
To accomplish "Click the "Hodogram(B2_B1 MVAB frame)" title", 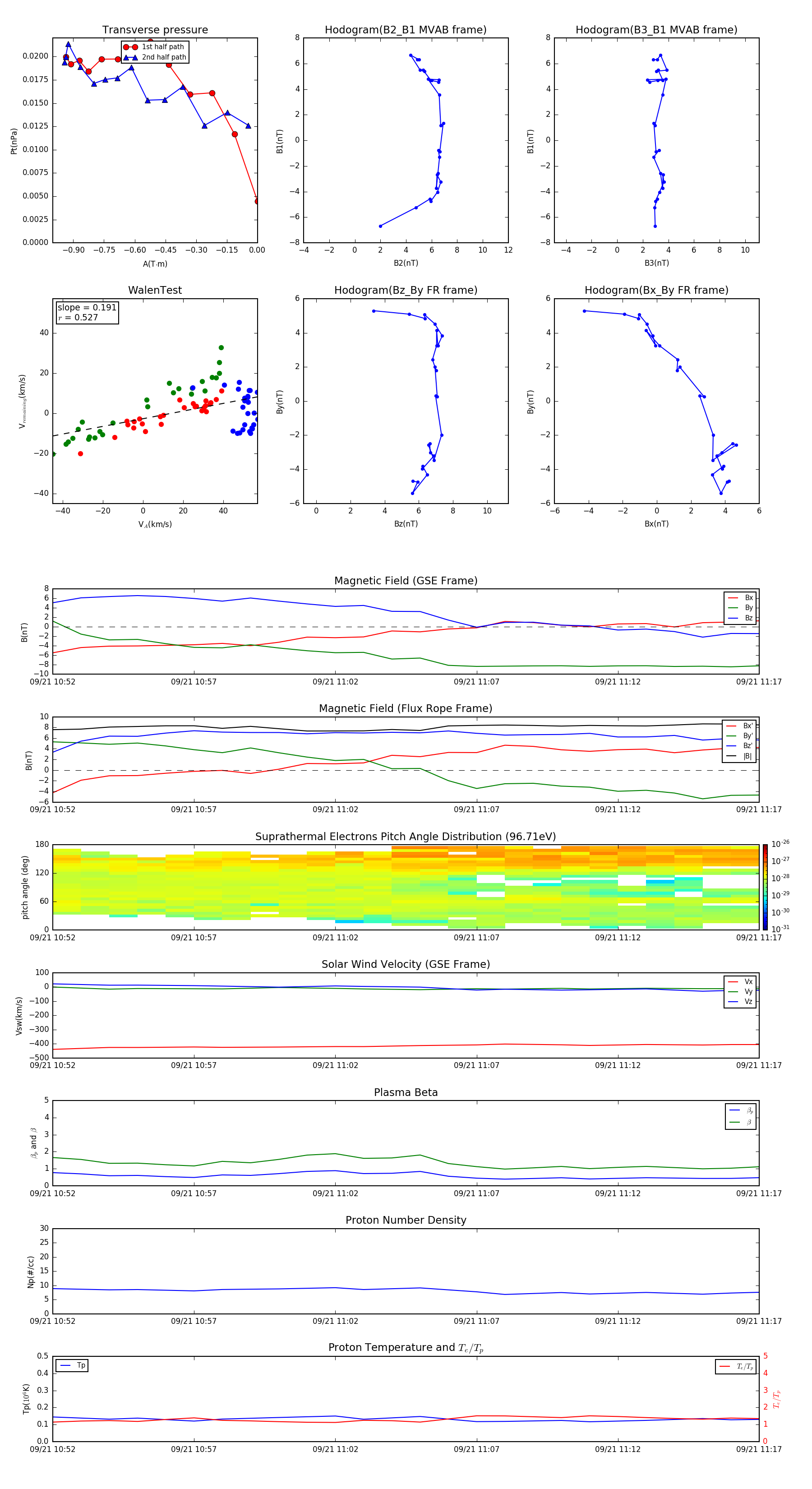I will pos(406,30).
